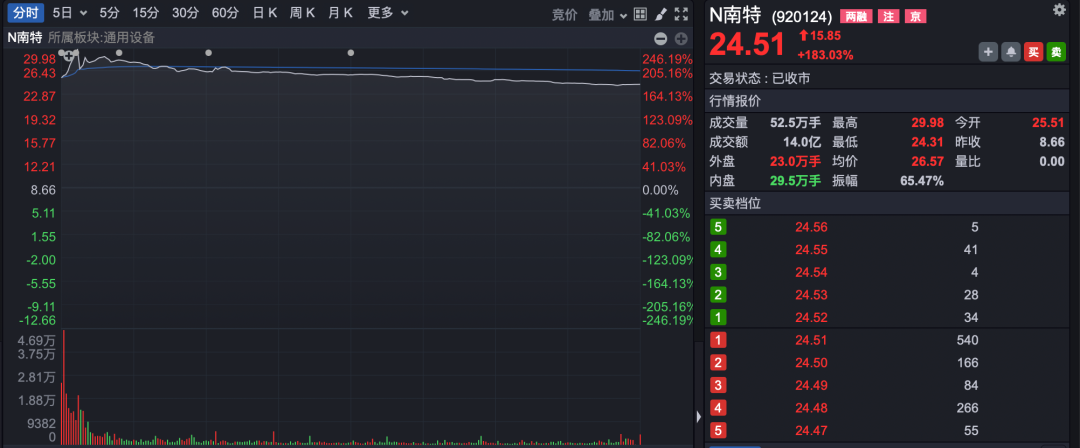Set a price alert with bell icon
Image resolution: width=1080 pixels, height=448 pixels.
(1011, 51)
